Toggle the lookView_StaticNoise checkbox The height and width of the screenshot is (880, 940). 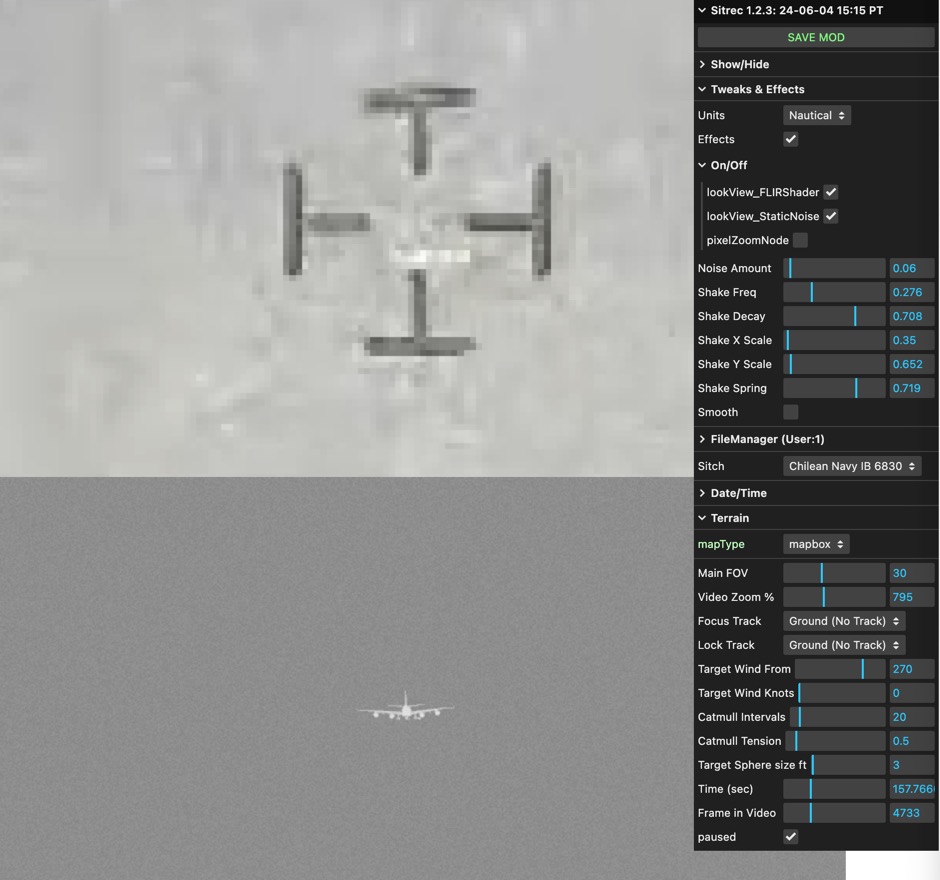(x=831, y=216)
